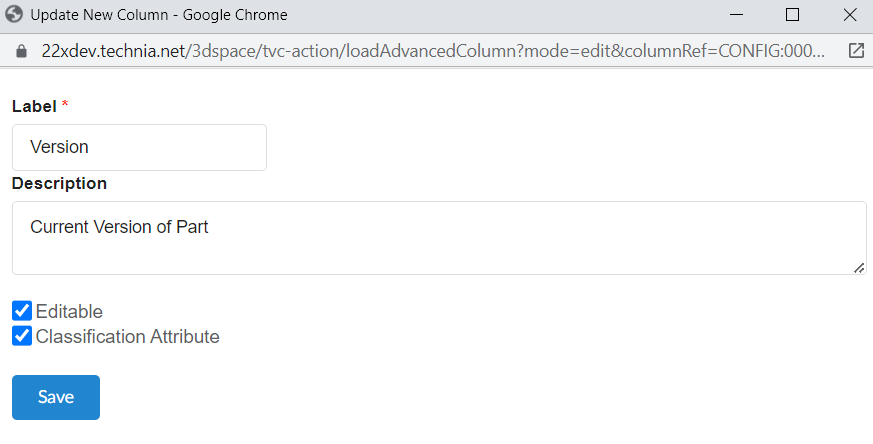The width and height of the screenshot is (873, 444).
Task: Click the red required asterisk by Label
Action: (65, 105)
